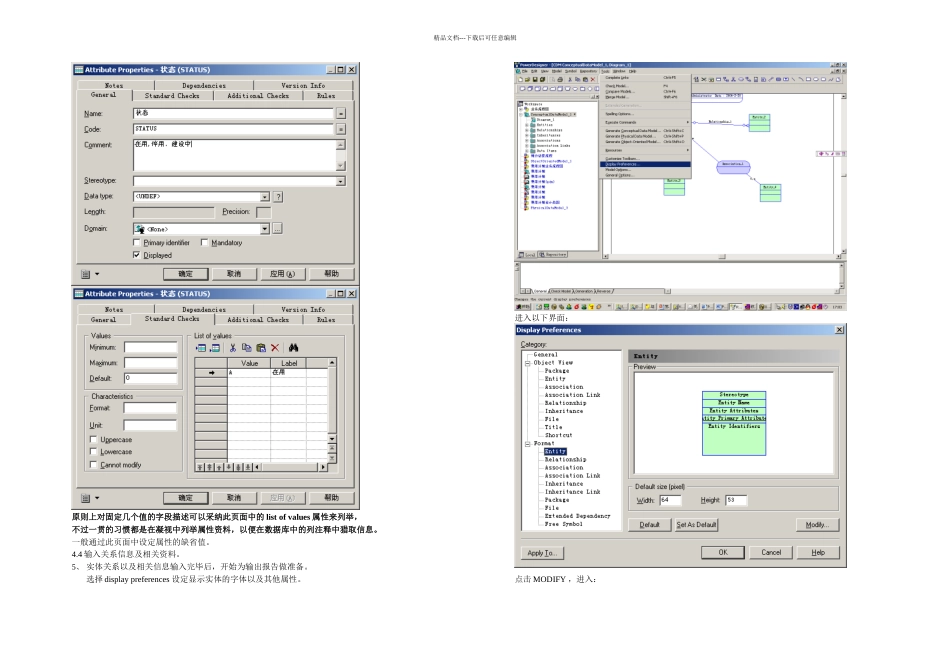Click the binoculars Find icon in the List of values toolbar
Image resolution: width=950 pixels, height=672 pixels.
(x=293, y=348)
